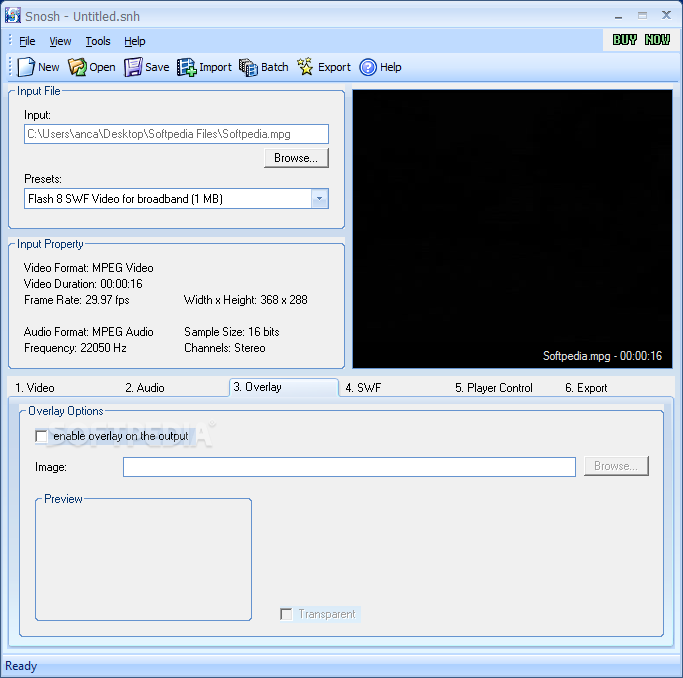Maximize the Snosh window
Viewport: 683px width, 678px height.
tap(642, 16)
